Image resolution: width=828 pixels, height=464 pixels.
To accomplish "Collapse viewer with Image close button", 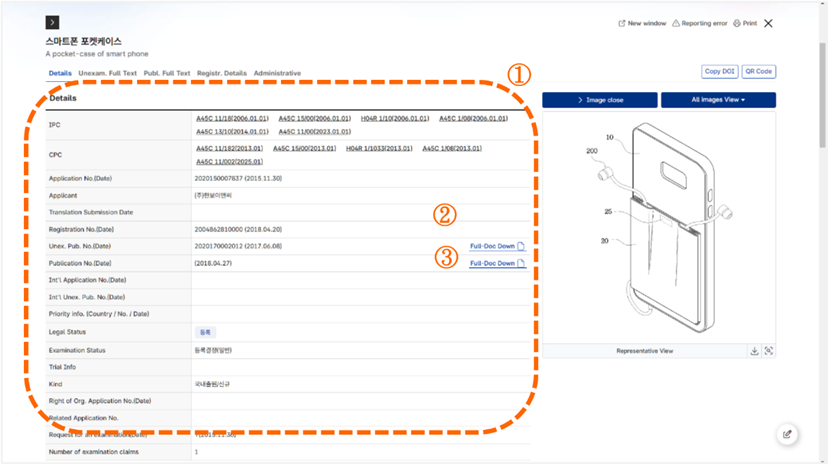I will pos(599,100).
